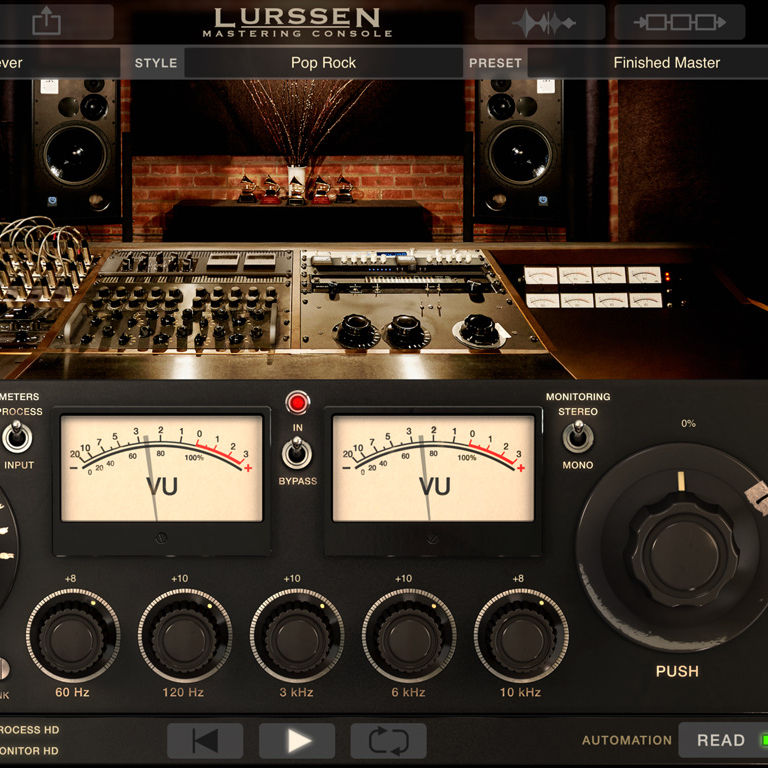
Task: Click the PUSH label
Action: click(677, 671)
